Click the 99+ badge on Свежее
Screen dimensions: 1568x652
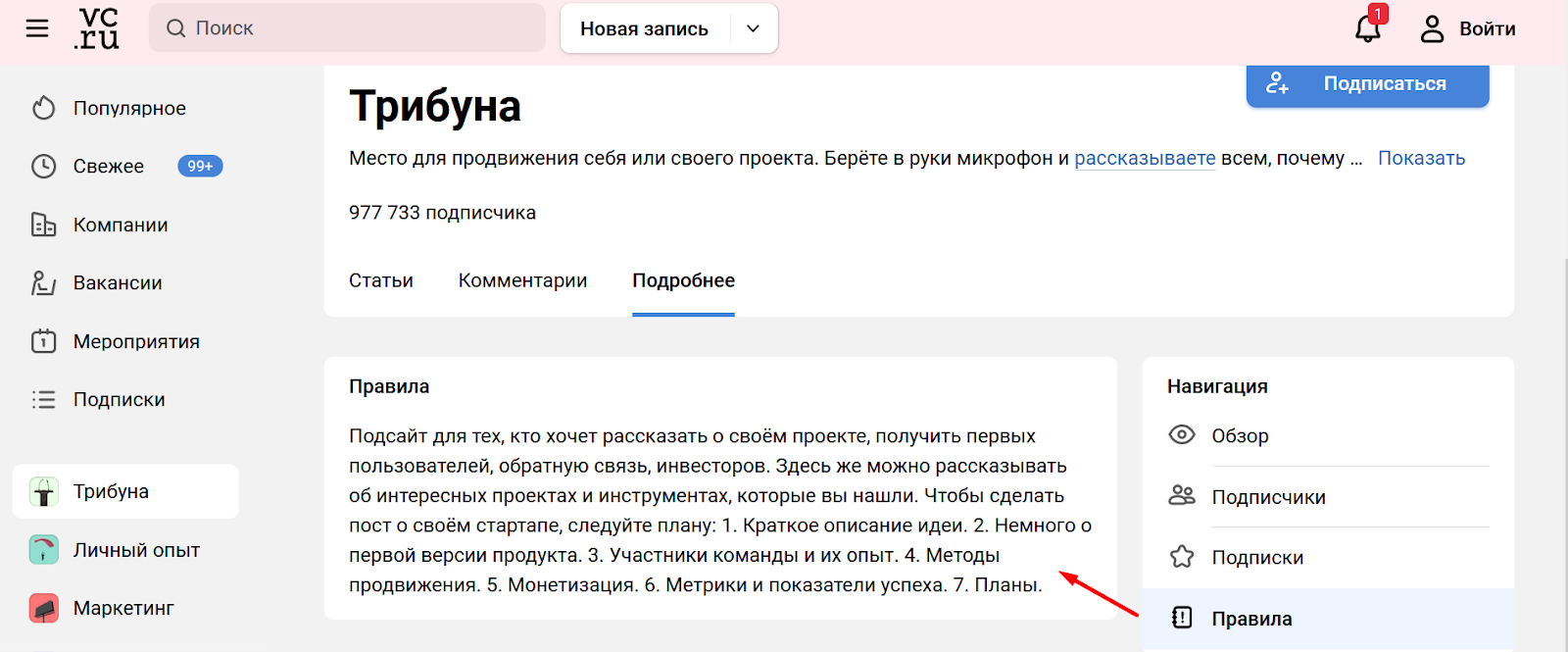[200, 167]
